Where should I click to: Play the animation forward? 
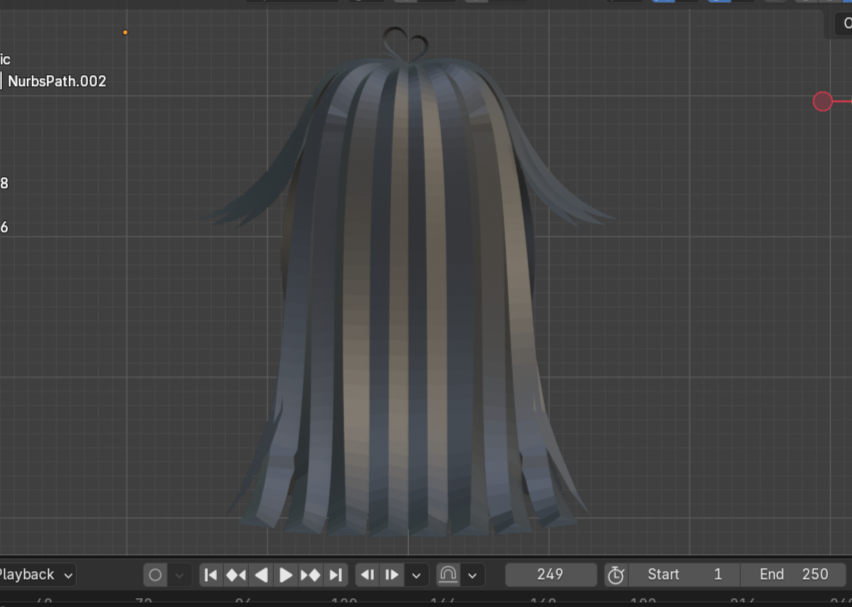[x=286, y=574]
